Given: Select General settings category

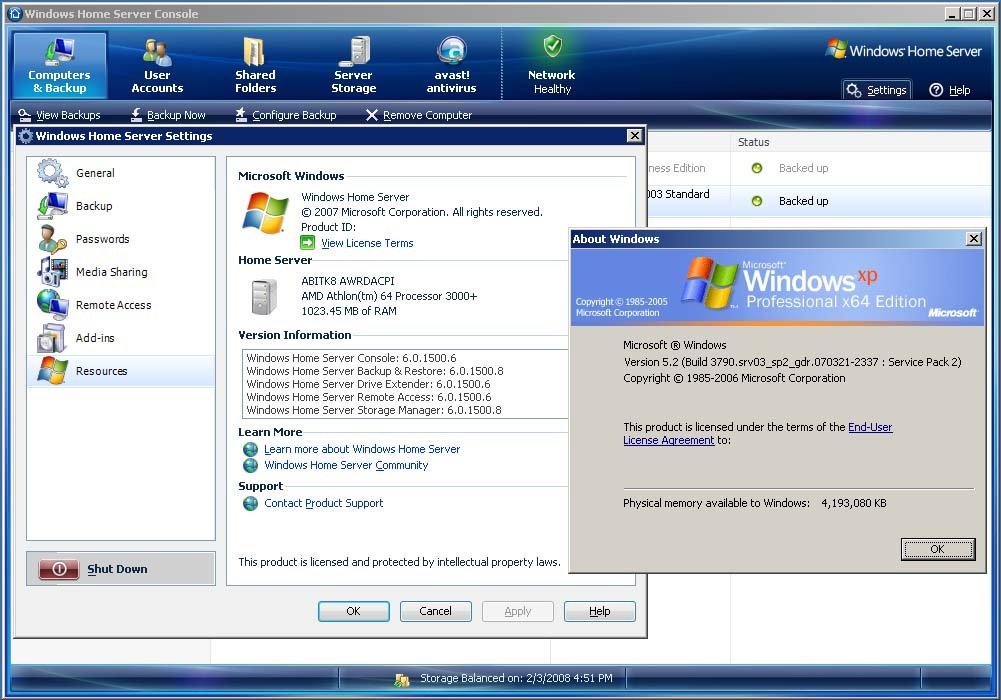Looking at the screenshot, I should click(x=121, y=173).
